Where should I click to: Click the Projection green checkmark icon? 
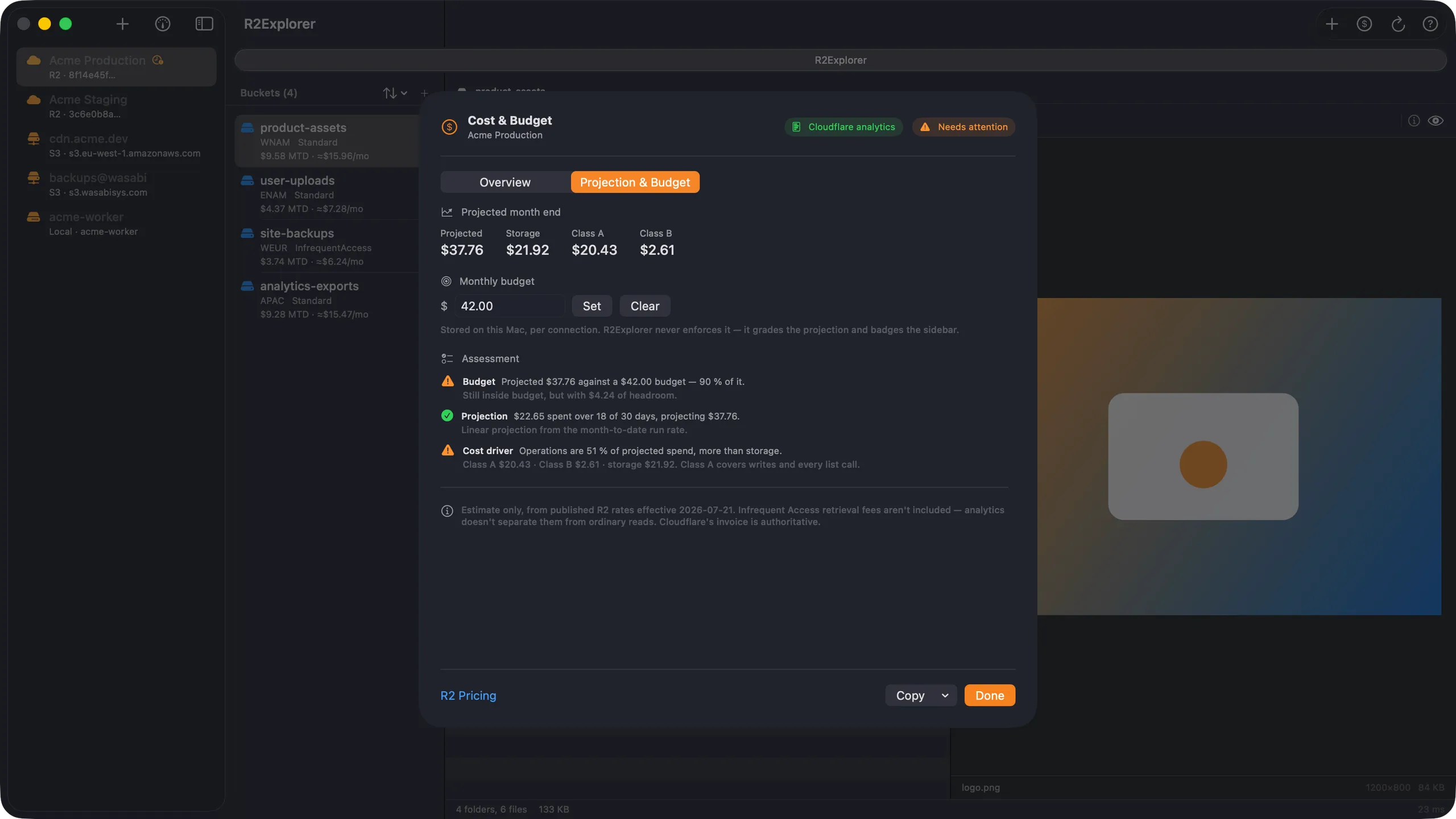pyautogui.click(x=447, y=416)
